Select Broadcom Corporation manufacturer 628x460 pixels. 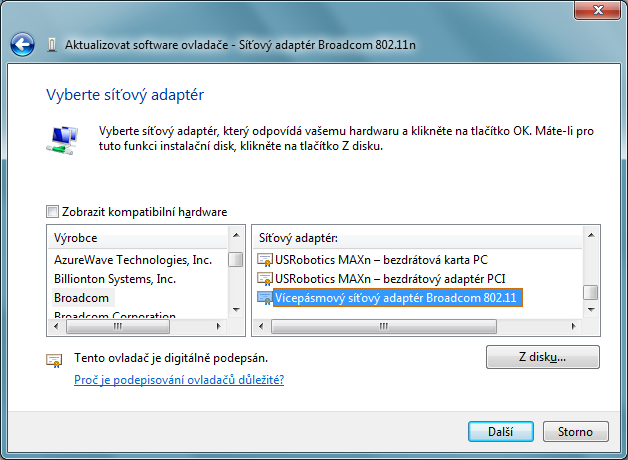click(115, 315)
